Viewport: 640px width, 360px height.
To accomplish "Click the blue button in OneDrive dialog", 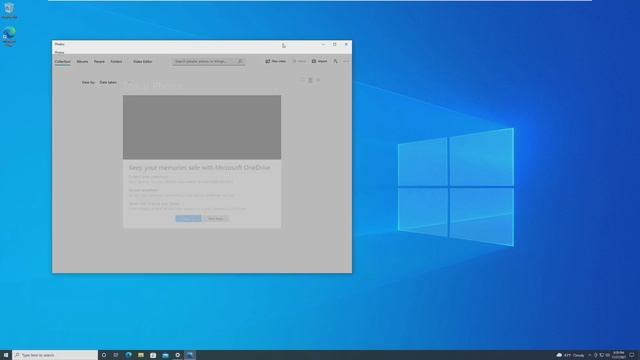I will click(188, 219).
